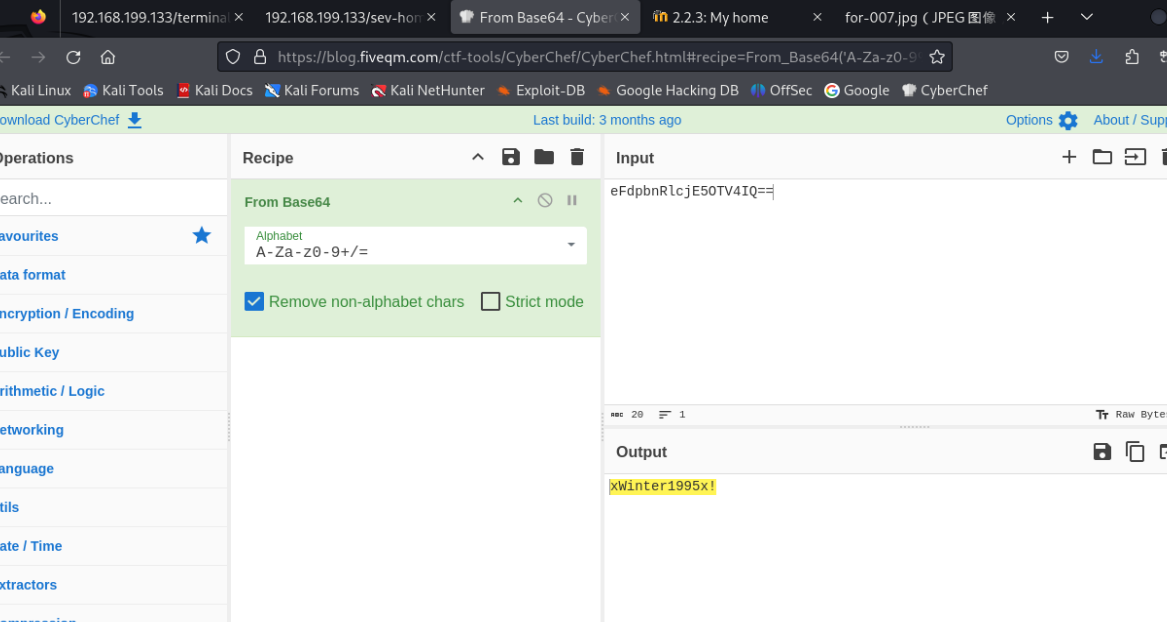Save the recipe with the floppy icon
1167x622 pixels.
tap(511, 157)
